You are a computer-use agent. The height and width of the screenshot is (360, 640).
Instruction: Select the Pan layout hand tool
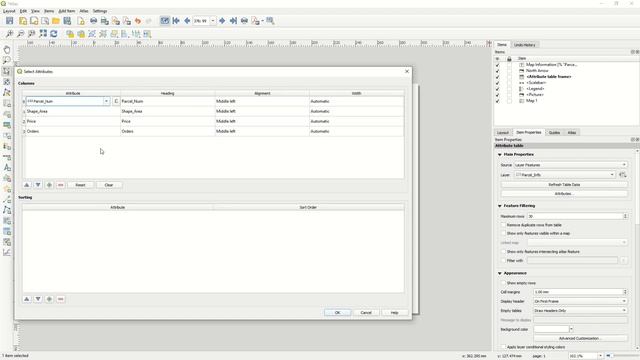pos(7,50)
